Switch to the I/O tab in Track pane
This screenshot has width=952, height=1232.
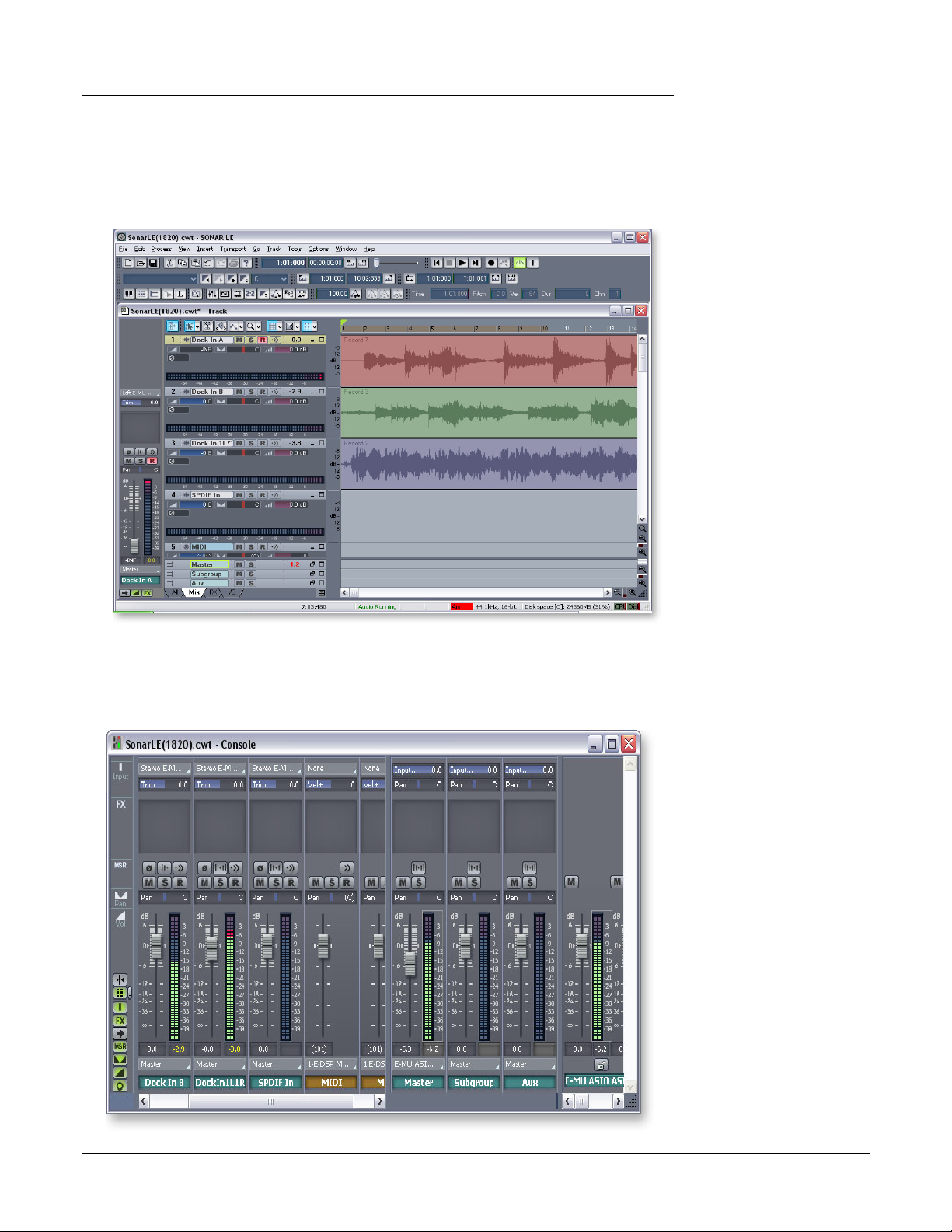[232, 592]
